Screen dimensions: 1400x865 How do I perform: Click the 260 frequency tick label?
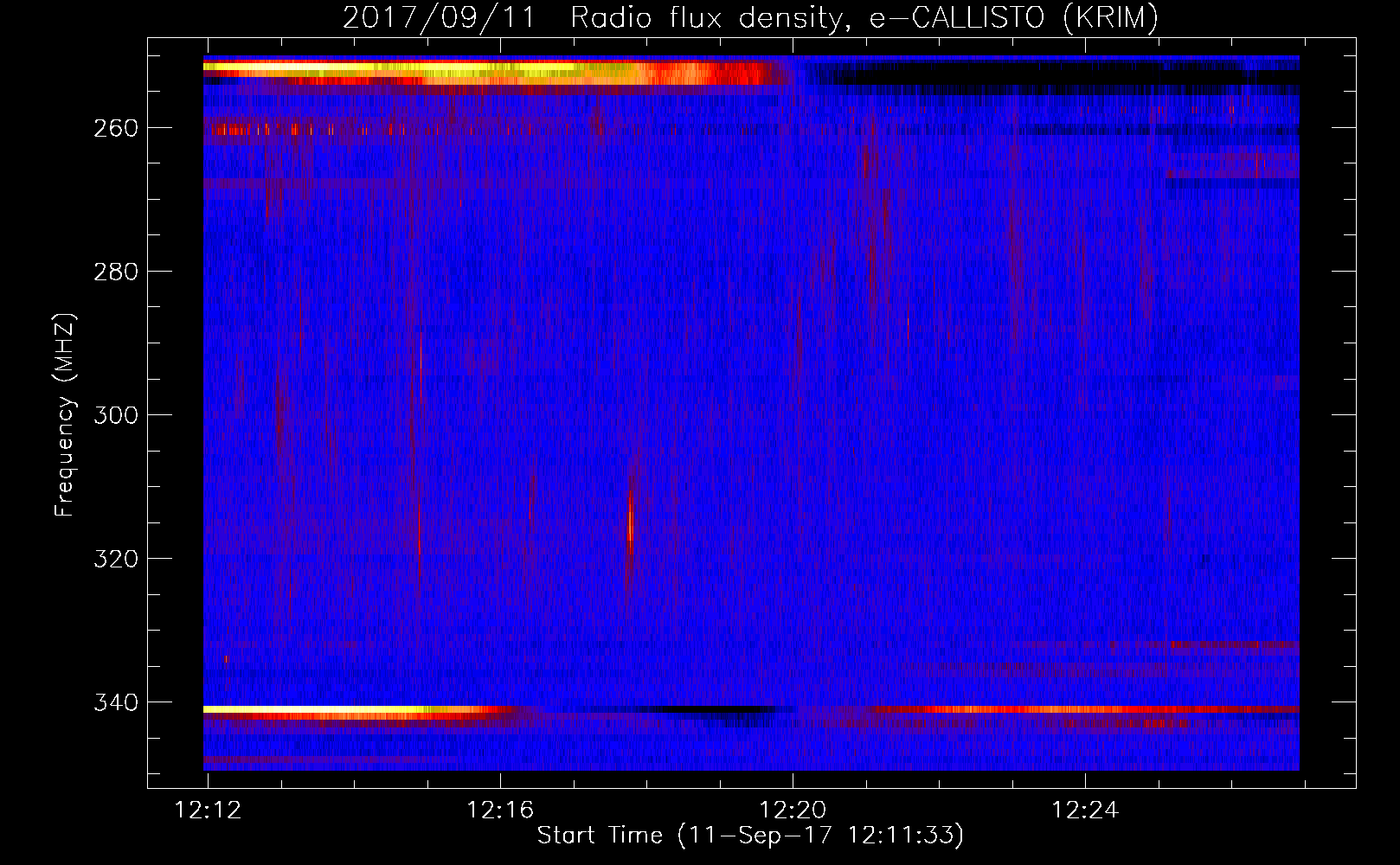tap(116, 128)
